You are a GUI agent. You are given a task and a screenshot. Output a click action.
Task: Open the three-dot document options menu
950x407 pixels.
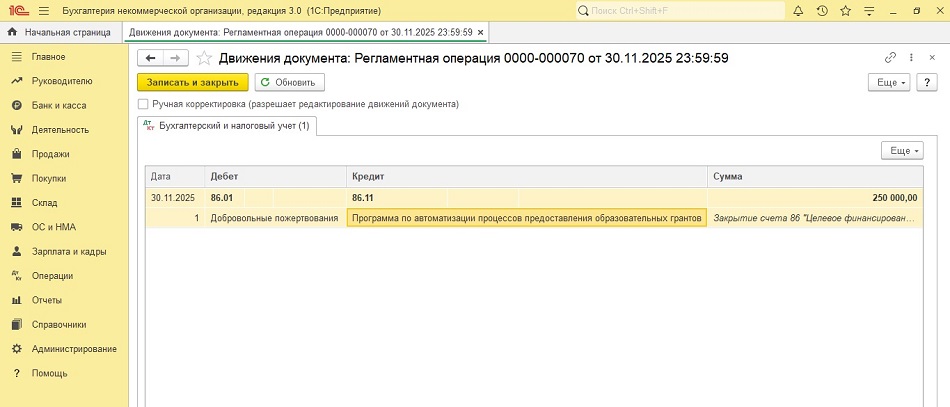pyautogui.click(x=911, y=58)
